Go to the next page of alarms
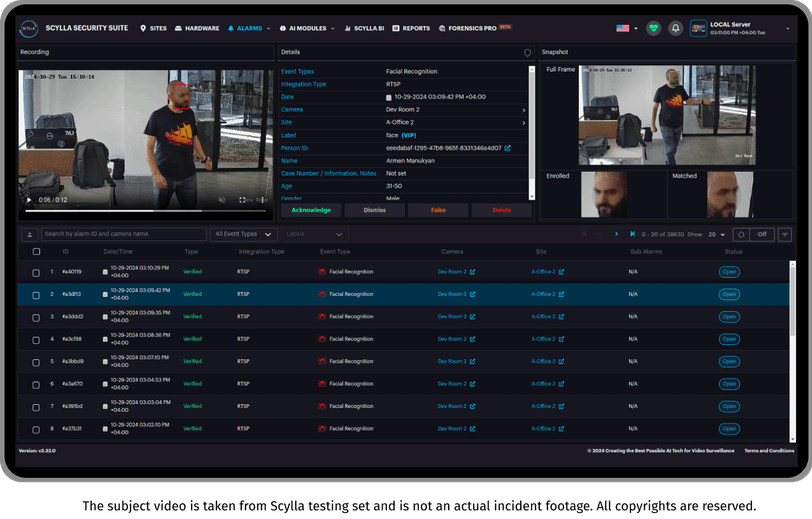 616,234
